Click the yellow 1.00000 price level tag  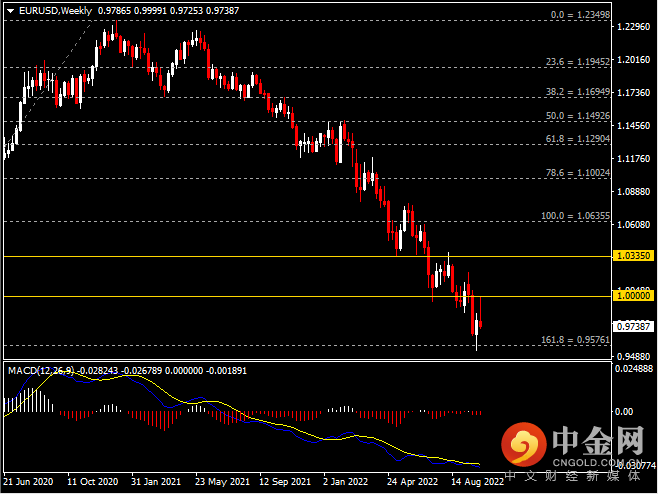coord(634,296)
